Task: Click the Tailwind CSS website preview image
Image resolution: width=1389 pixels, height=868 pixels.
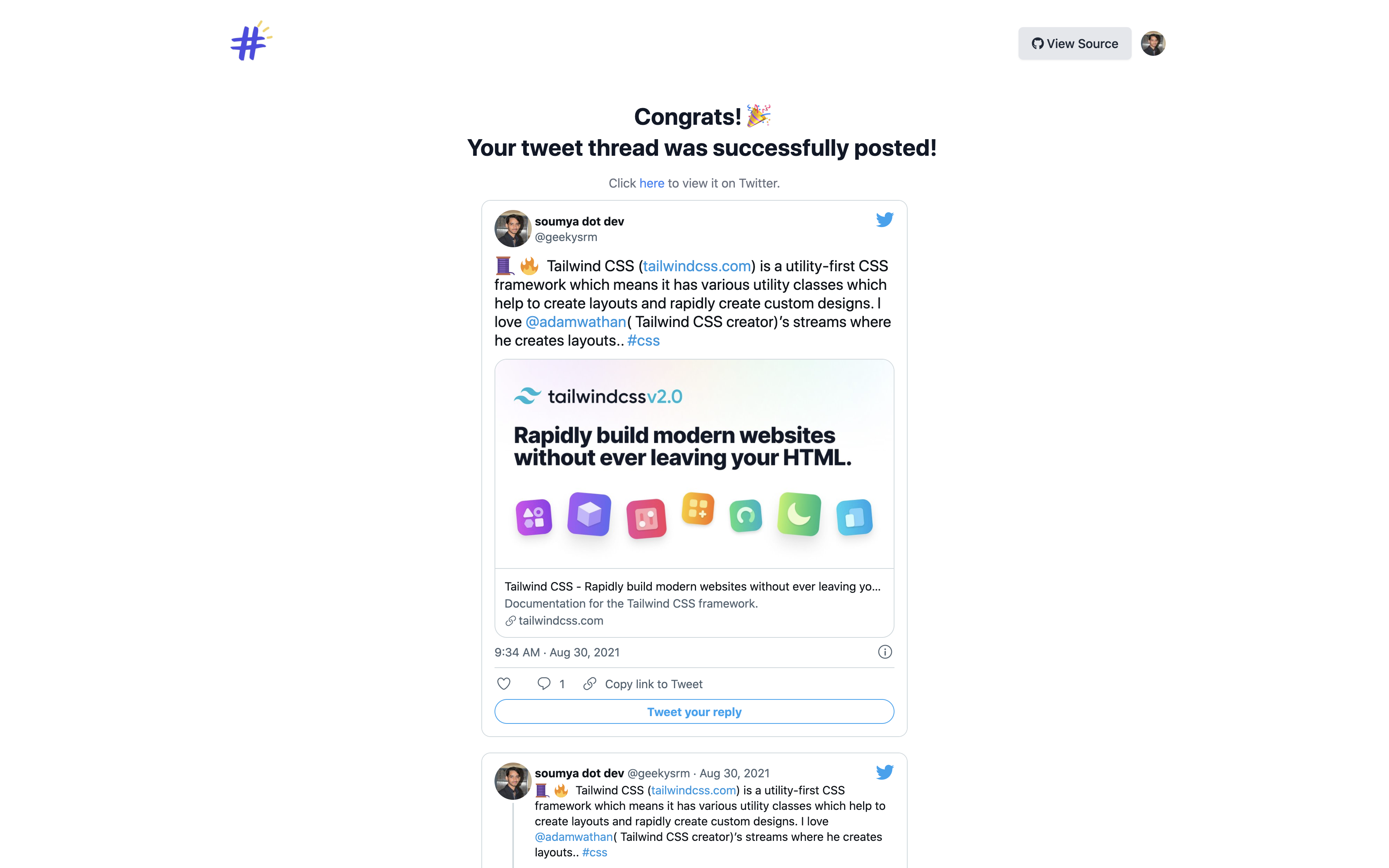Action: [x=694, y=461]
